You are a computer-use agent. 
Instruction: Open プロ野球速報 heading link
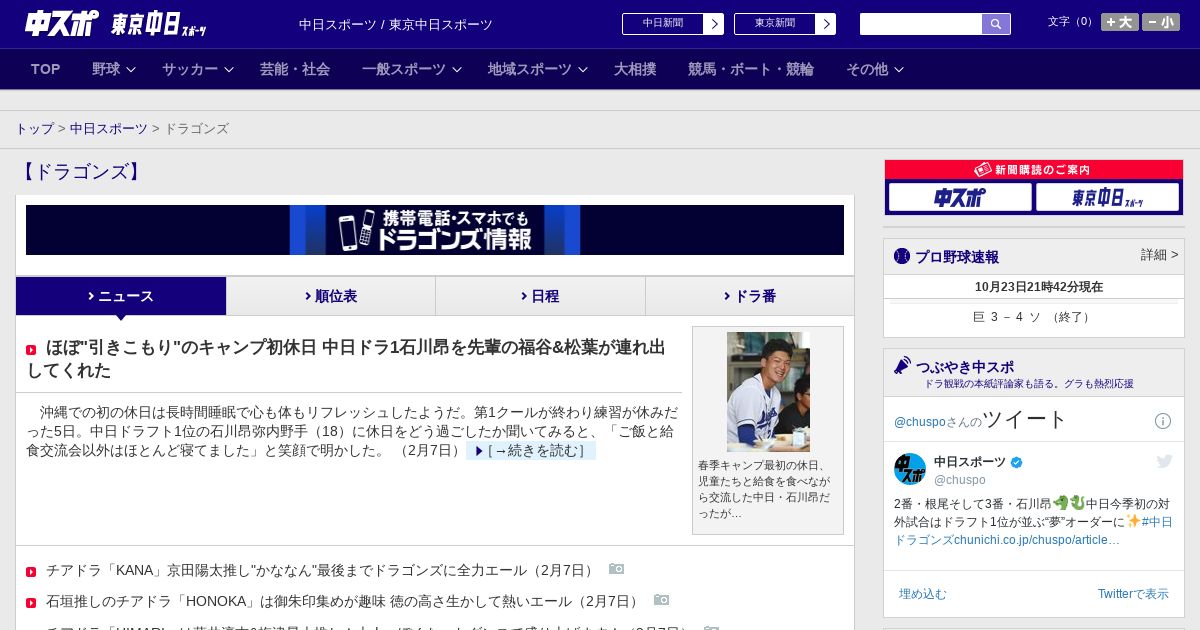(x=957, y=257)
